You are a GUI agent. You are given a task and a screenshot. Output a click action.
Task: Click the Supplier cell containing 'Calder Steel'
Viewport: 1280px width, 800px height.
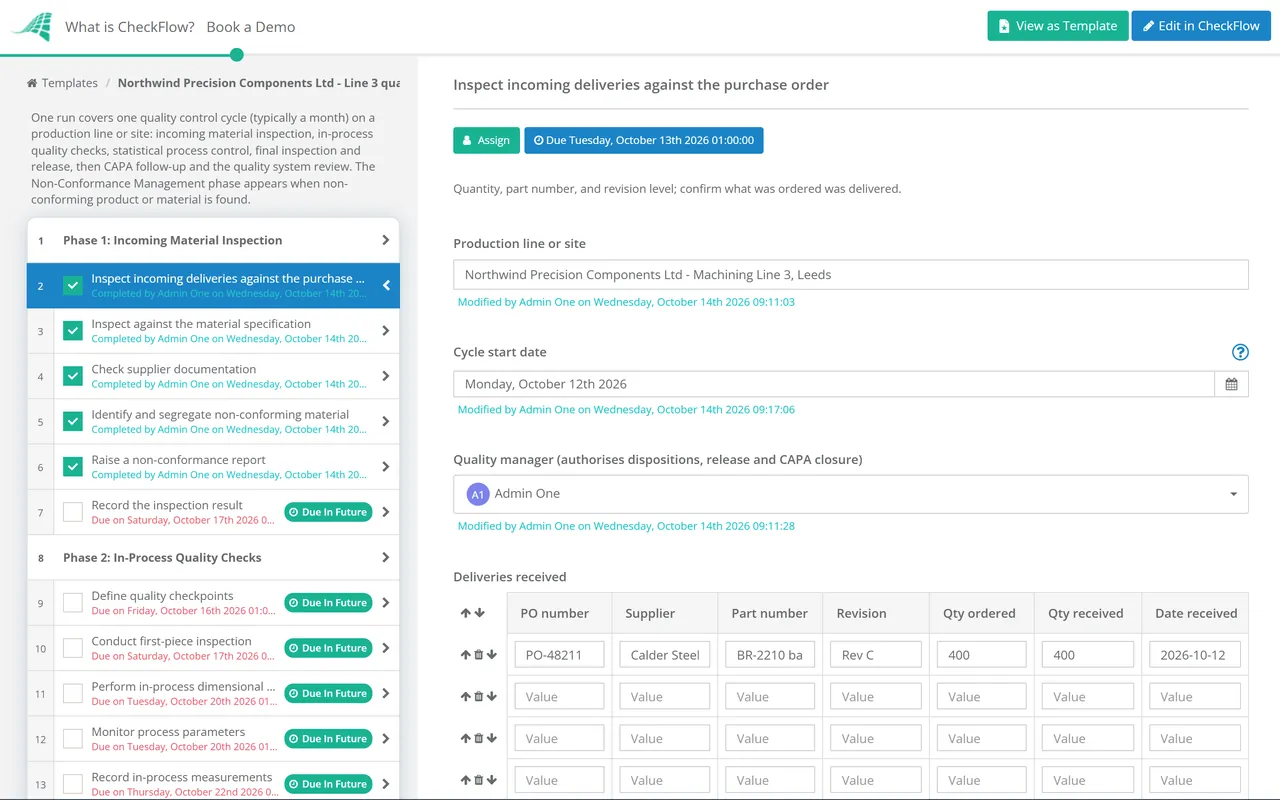tap(665, 655)
